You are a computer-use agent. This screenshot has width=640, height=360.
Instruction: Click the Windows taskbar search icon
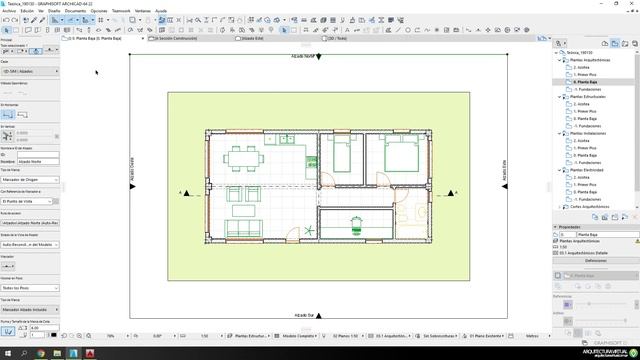tap(24, 353)
